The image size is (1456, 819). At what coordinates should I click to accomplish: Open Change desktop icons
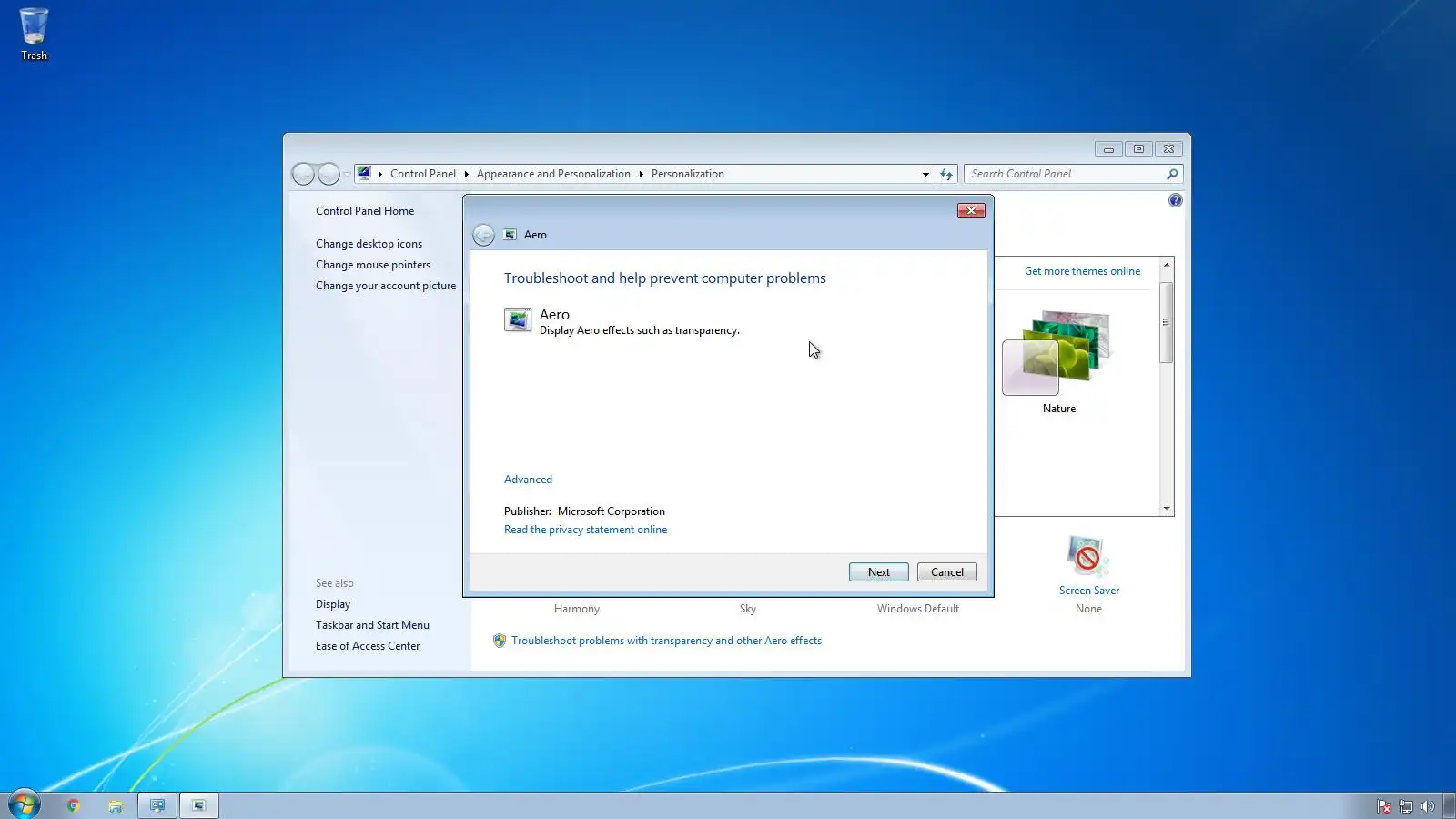[369, 244]
